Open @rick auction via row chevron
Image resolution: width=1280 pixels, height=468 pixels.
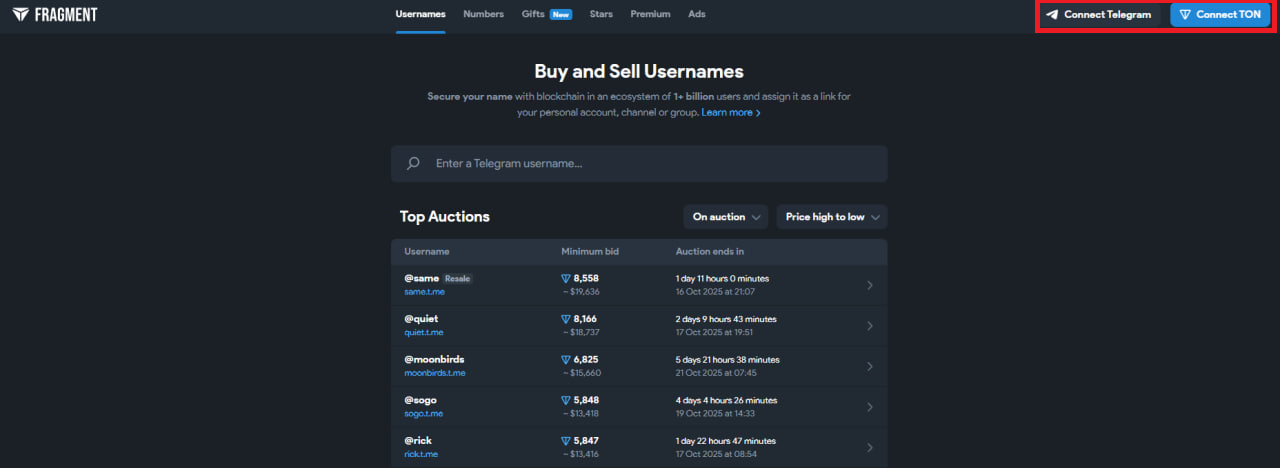click(869, 447)
